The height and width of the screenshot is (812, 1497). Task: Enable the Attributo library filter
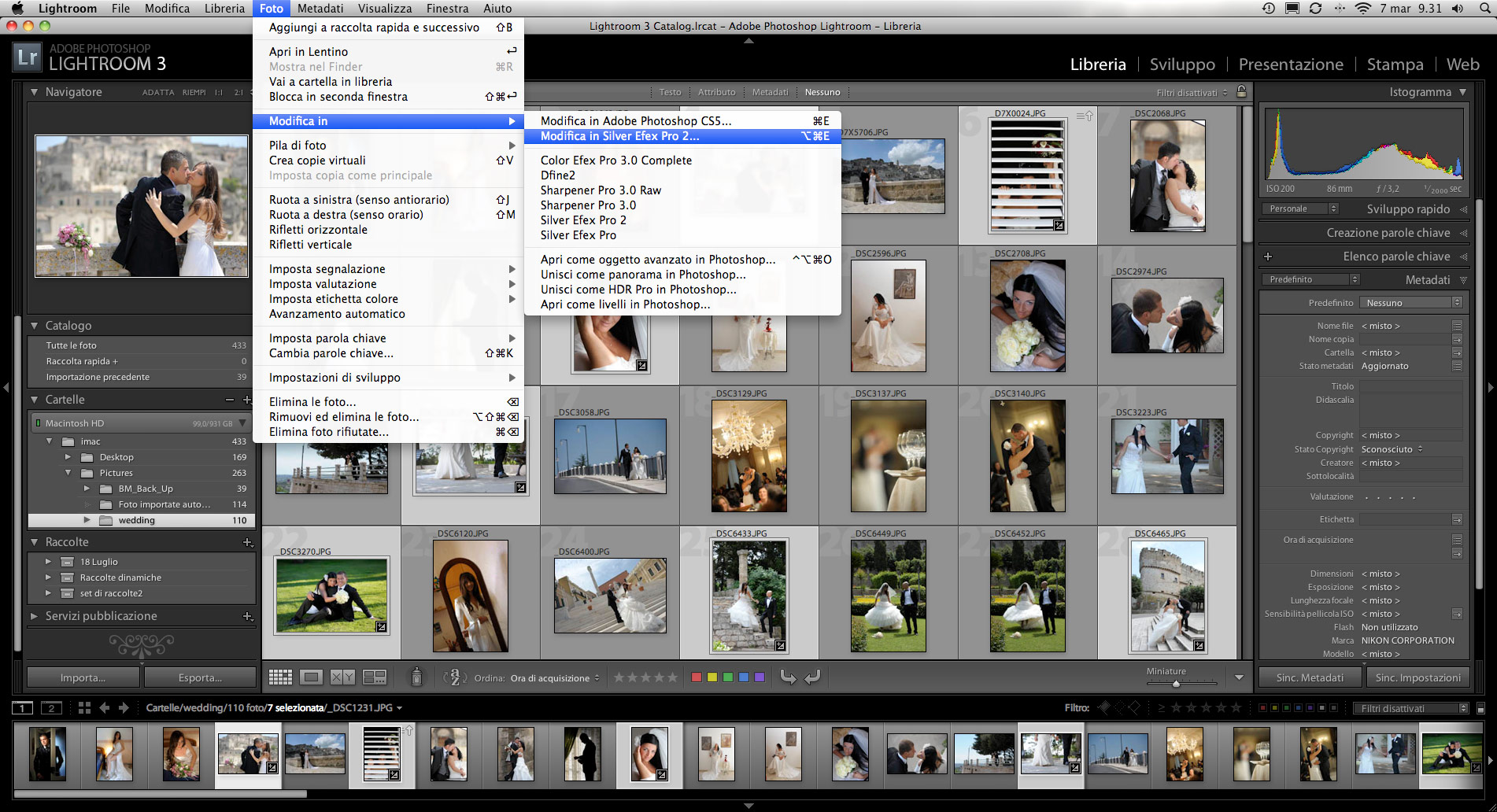[716, 92]
